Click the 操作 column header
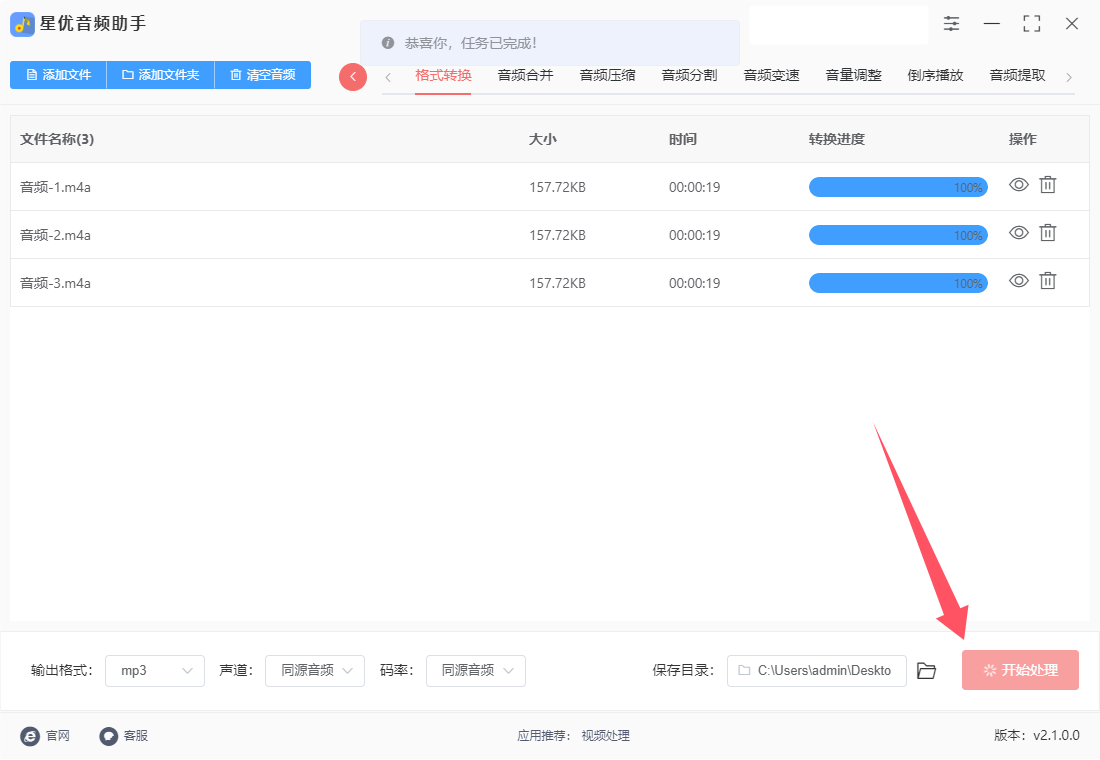The image size is (1100, 760). tap(1023, 139)
